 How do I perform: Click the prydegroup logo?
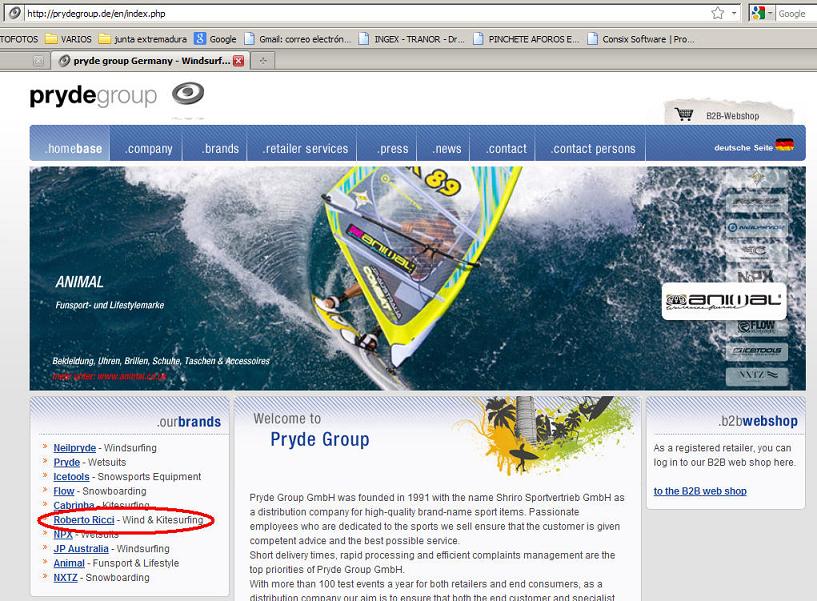click(x=117, y=95)
